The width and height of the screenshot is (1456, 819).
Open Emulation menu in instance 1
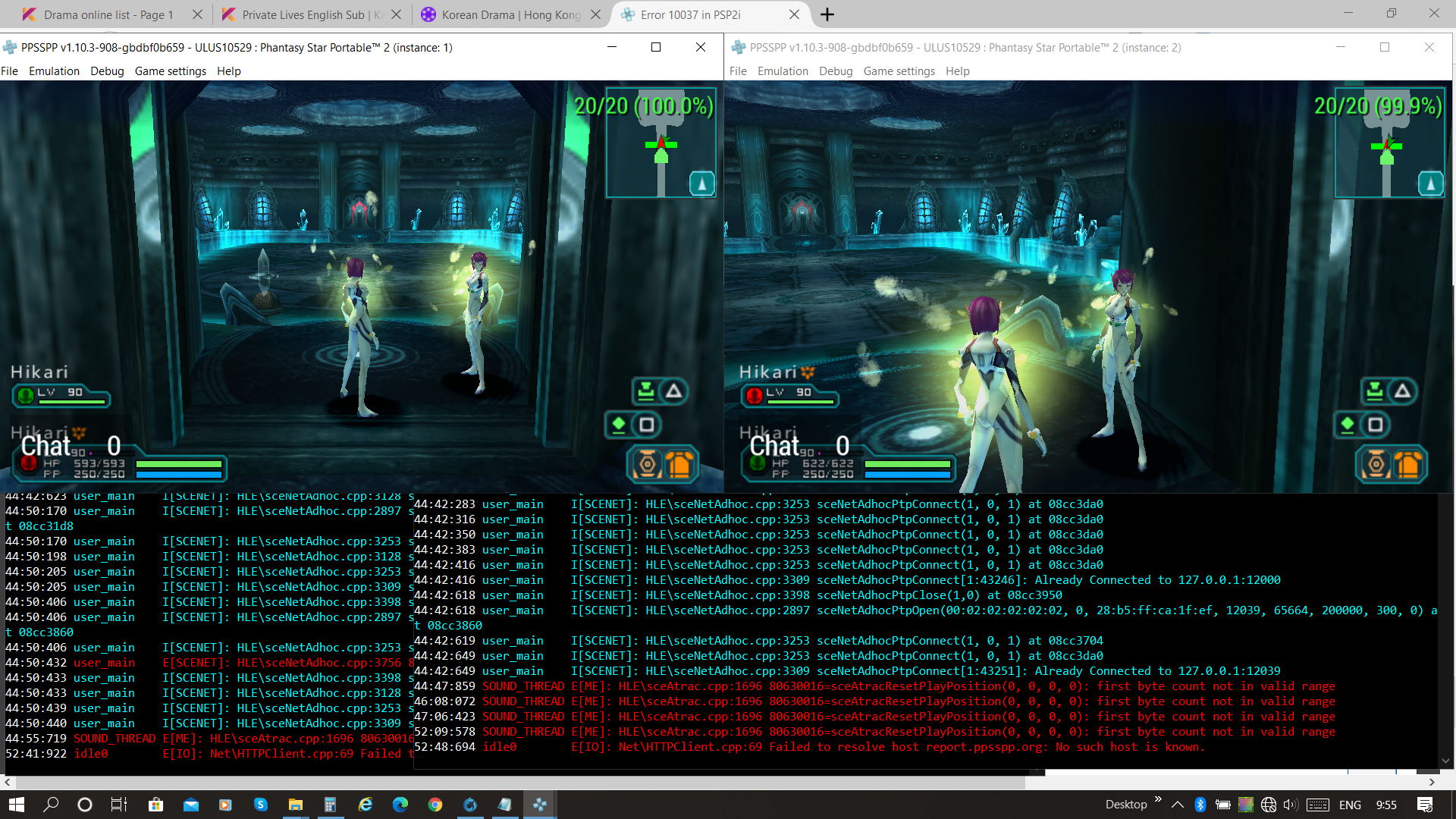point(54,71)
